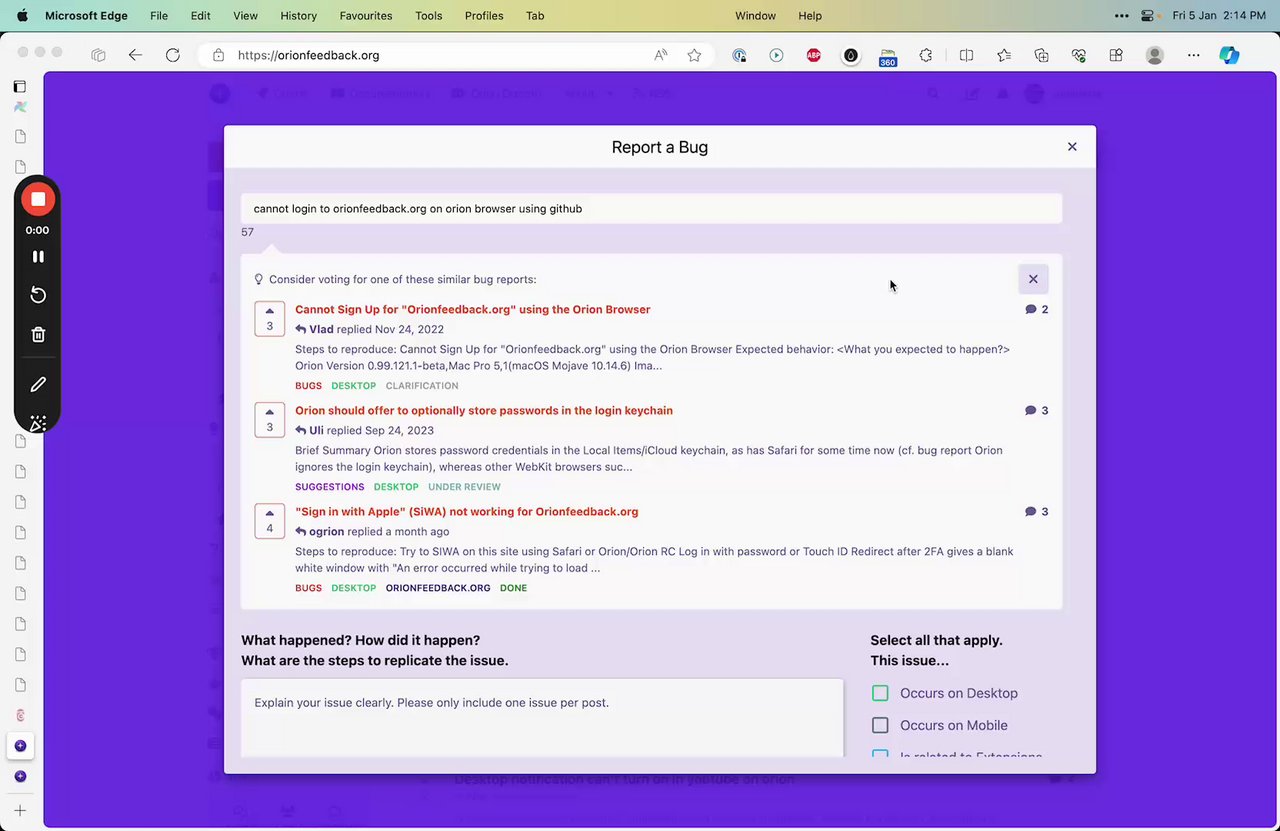The width and height of the screenshot is (1280, 831).
Task: Open user Vlad's profile link
Action: 321,329
